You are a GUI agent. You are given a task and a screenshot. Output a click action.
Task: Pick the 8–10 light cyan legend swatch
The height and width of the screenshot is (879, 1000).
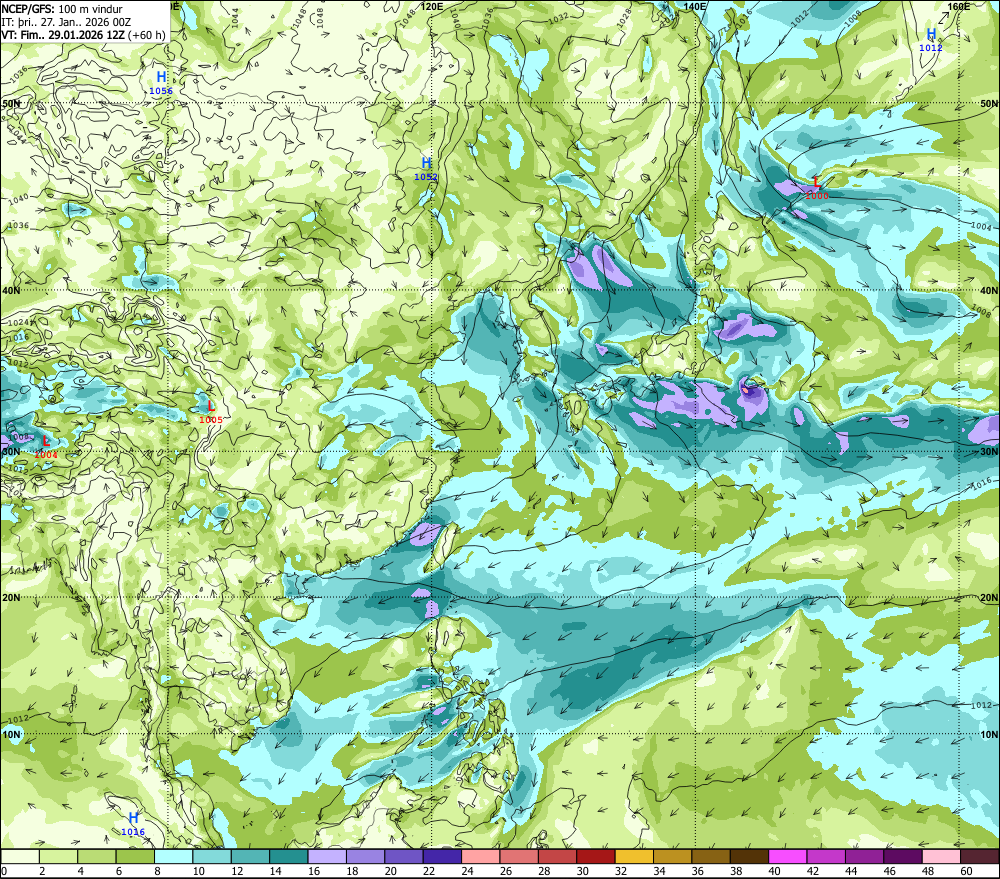pyautogui.click(x=173, y=856)
